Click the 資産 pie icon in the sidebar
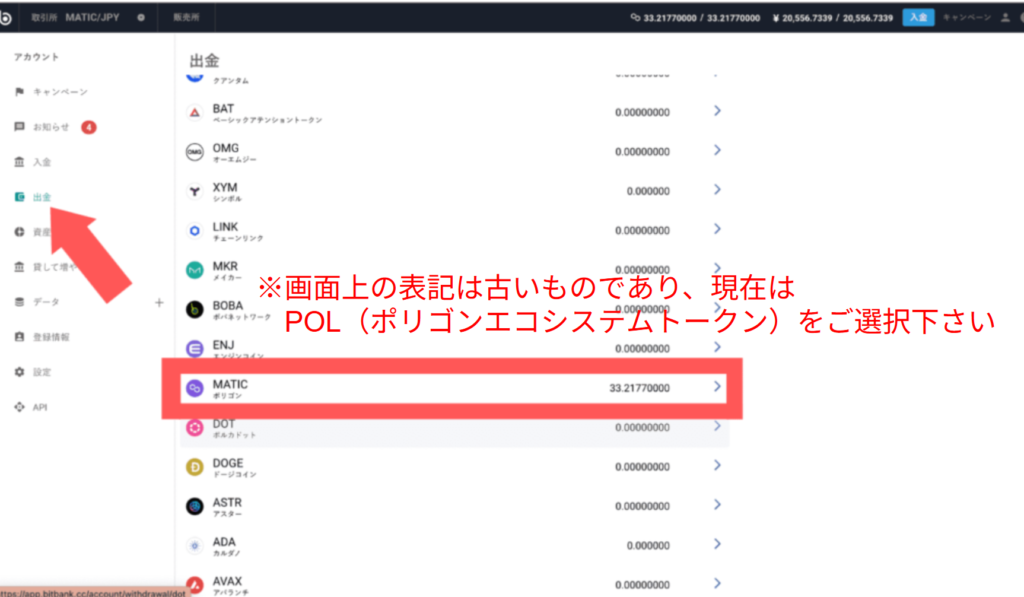The image size is (1024, 597). 20,232
